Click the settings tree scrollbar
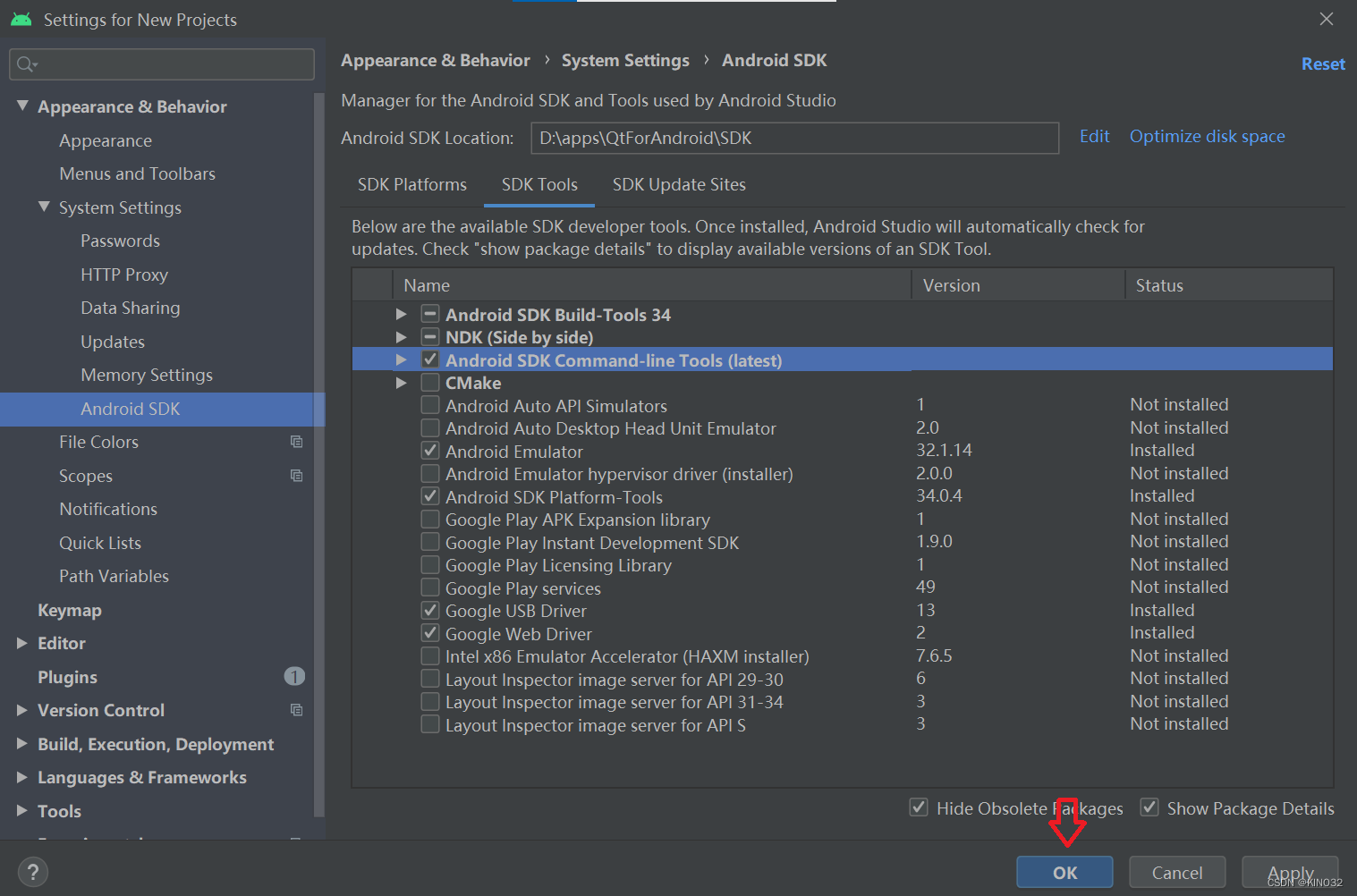The image size is (1357, 896). (318, 454)
